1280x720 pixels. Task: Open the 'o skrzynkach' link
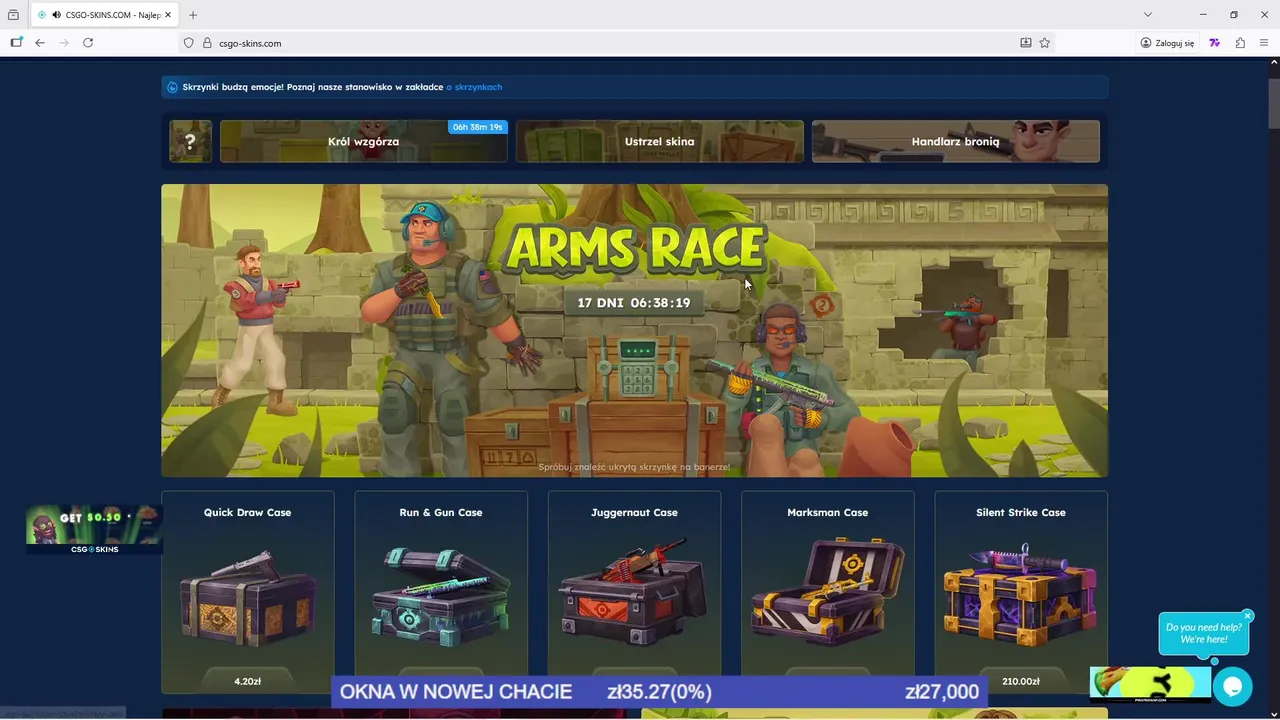pyautogui.click(x=474, y=87)
